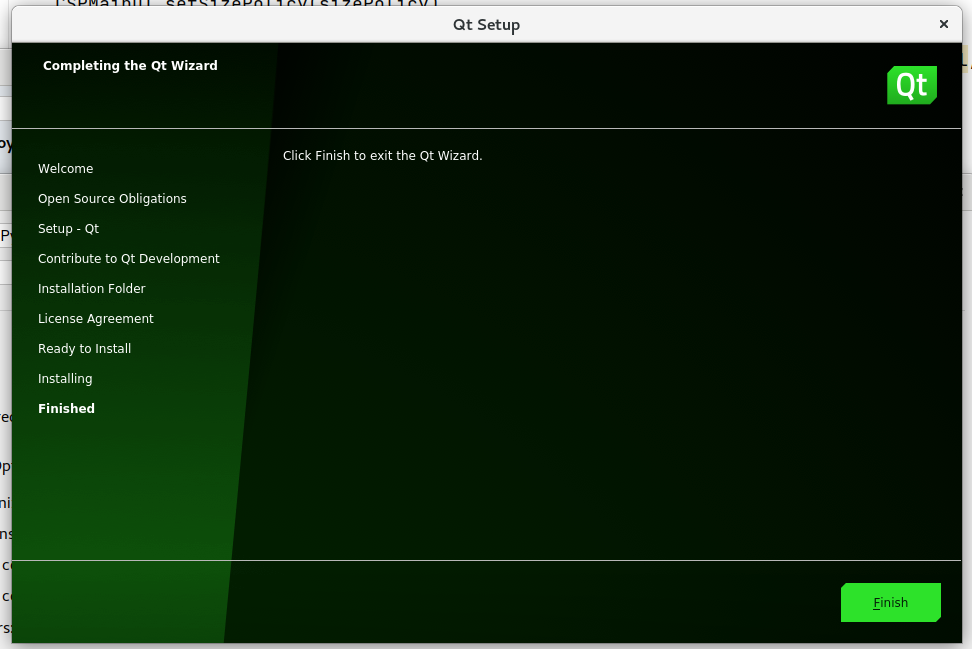The height and width of the screenshot is (649, 972).
Task: Select the Ready to Install step
Action: click(84, 348)
